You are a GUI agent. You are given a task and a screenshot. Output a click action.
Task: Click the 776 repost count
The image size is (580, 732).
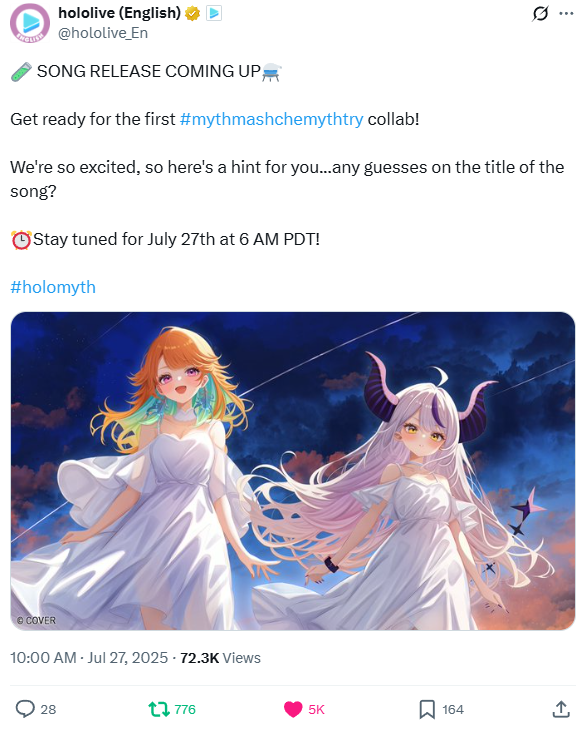tap(185, 710)
